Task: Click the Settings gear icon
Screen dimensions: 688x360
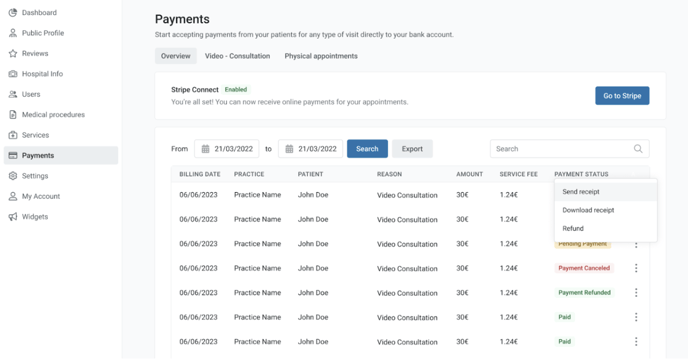Action: point(13,176)
